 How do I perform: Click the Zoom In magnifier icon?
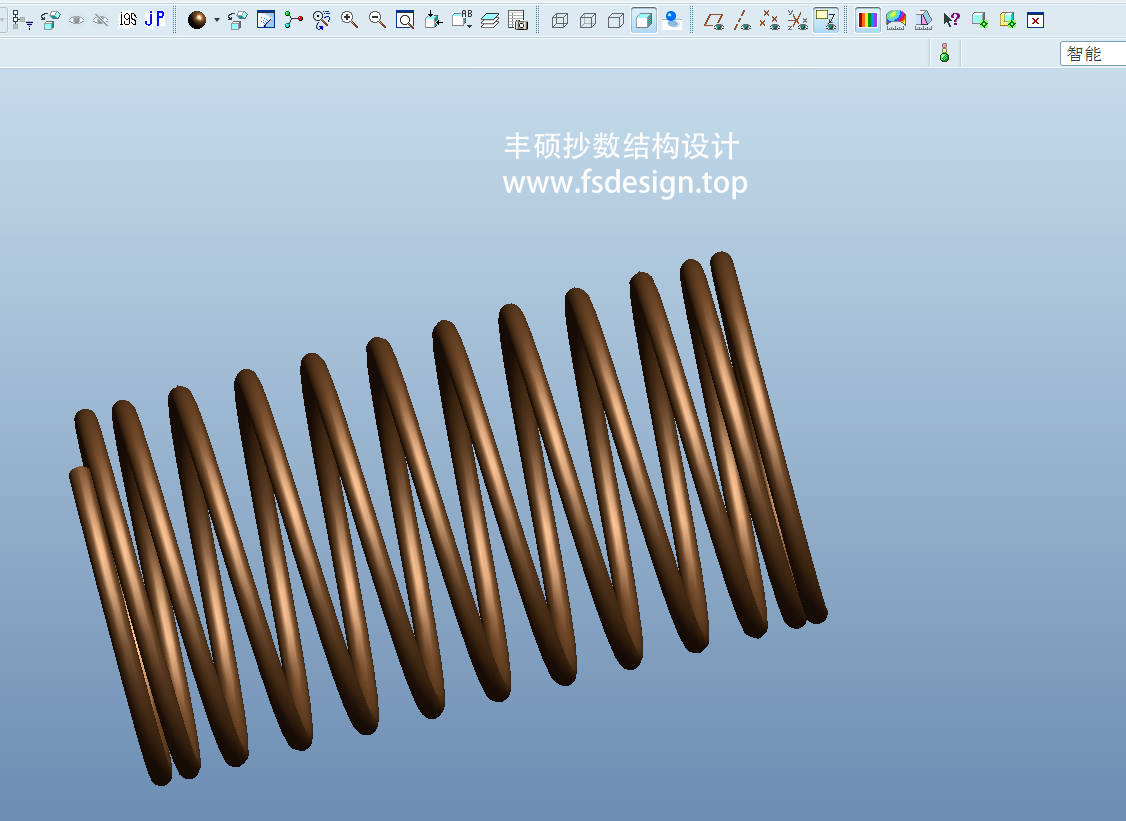coord(349,19)
